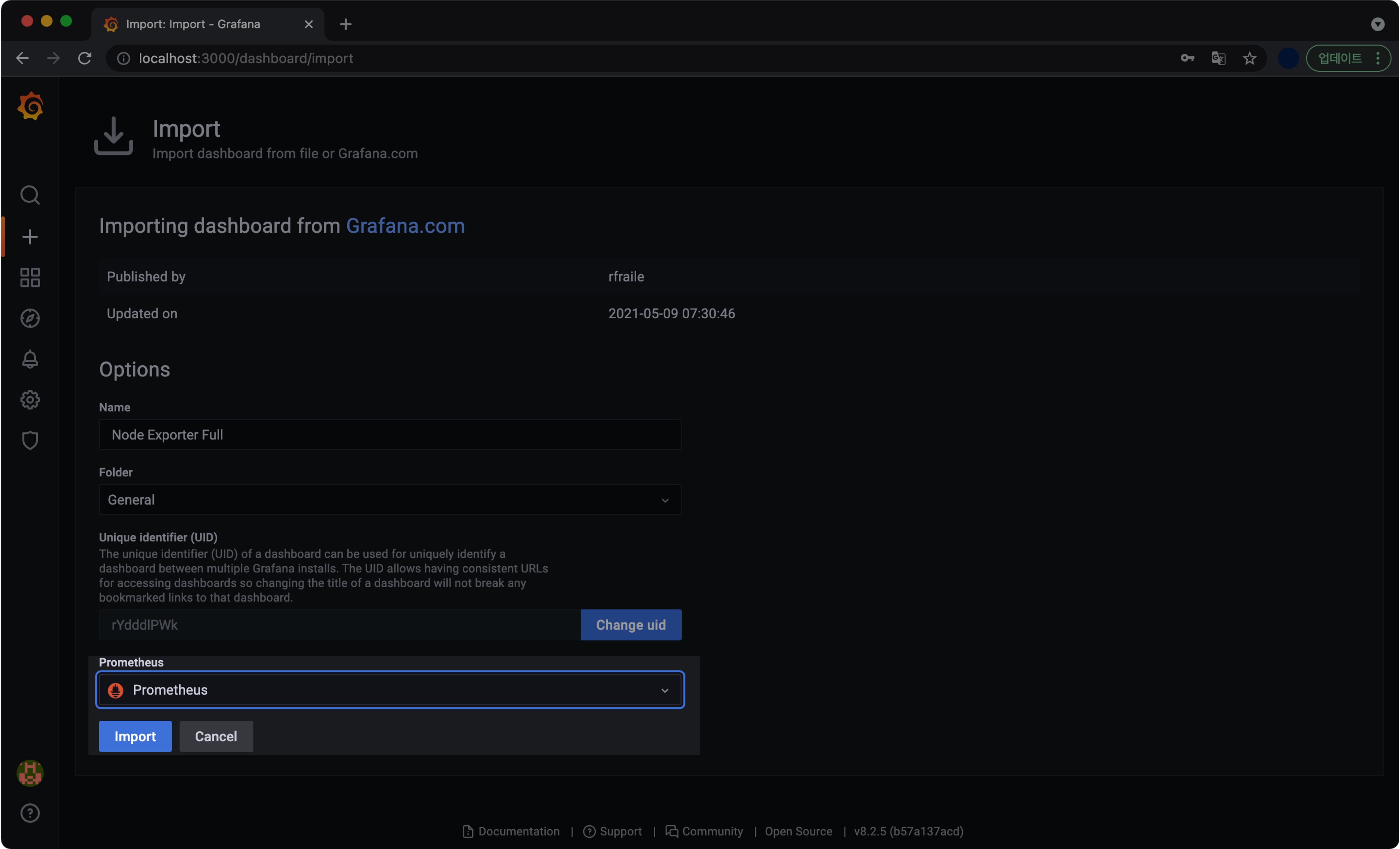
Task: Bookmark page with star icon
Action: (x=1249, y=59)
